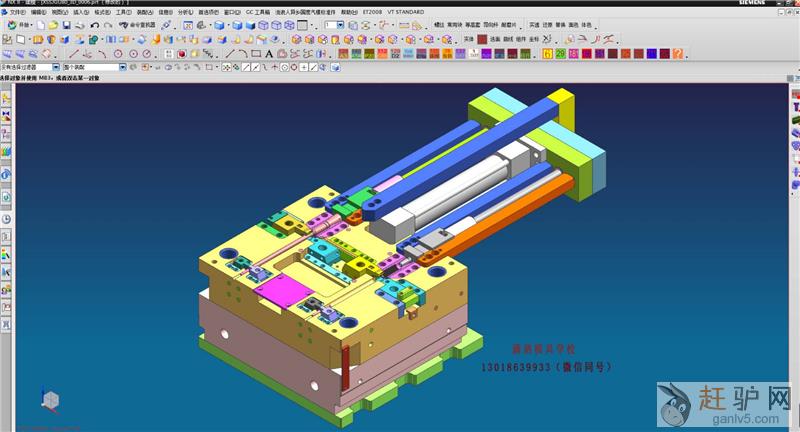Click the Save icon in the toolbar

coord(66,25)
